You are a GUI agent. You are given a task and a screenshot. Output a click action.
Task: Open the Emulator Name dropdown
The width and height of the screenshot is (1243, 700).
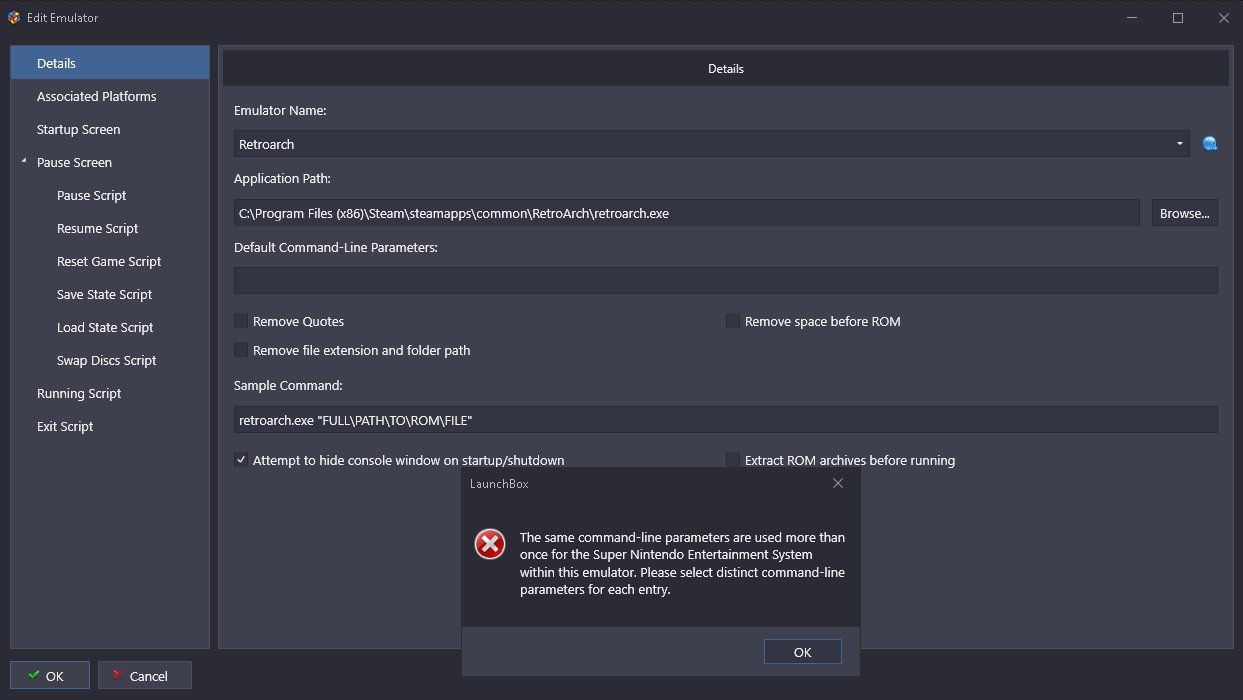click(x=1180, y=144)
